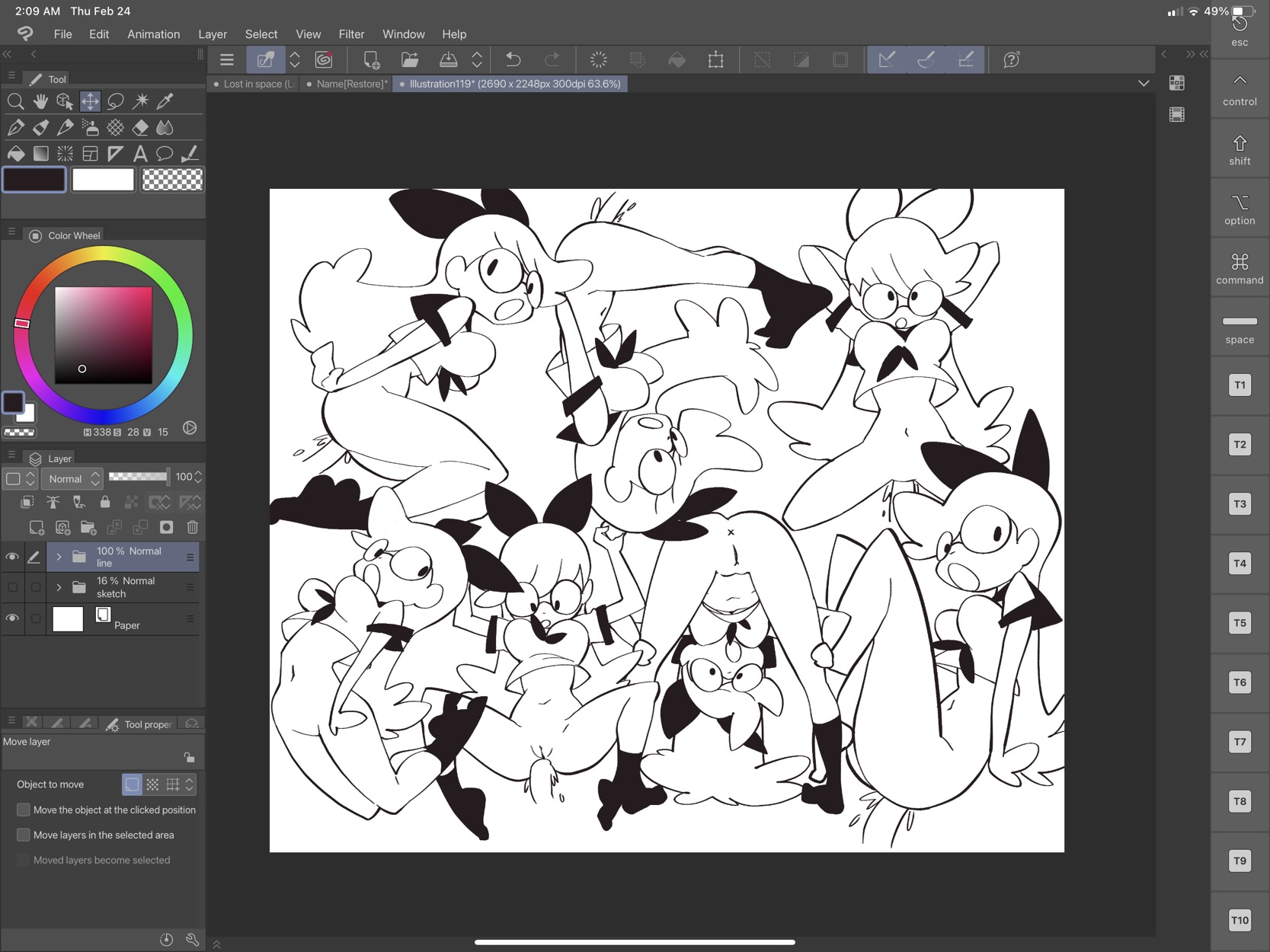
Task: Switch to the Name[Restore] tab
Action: coord(350,84)
